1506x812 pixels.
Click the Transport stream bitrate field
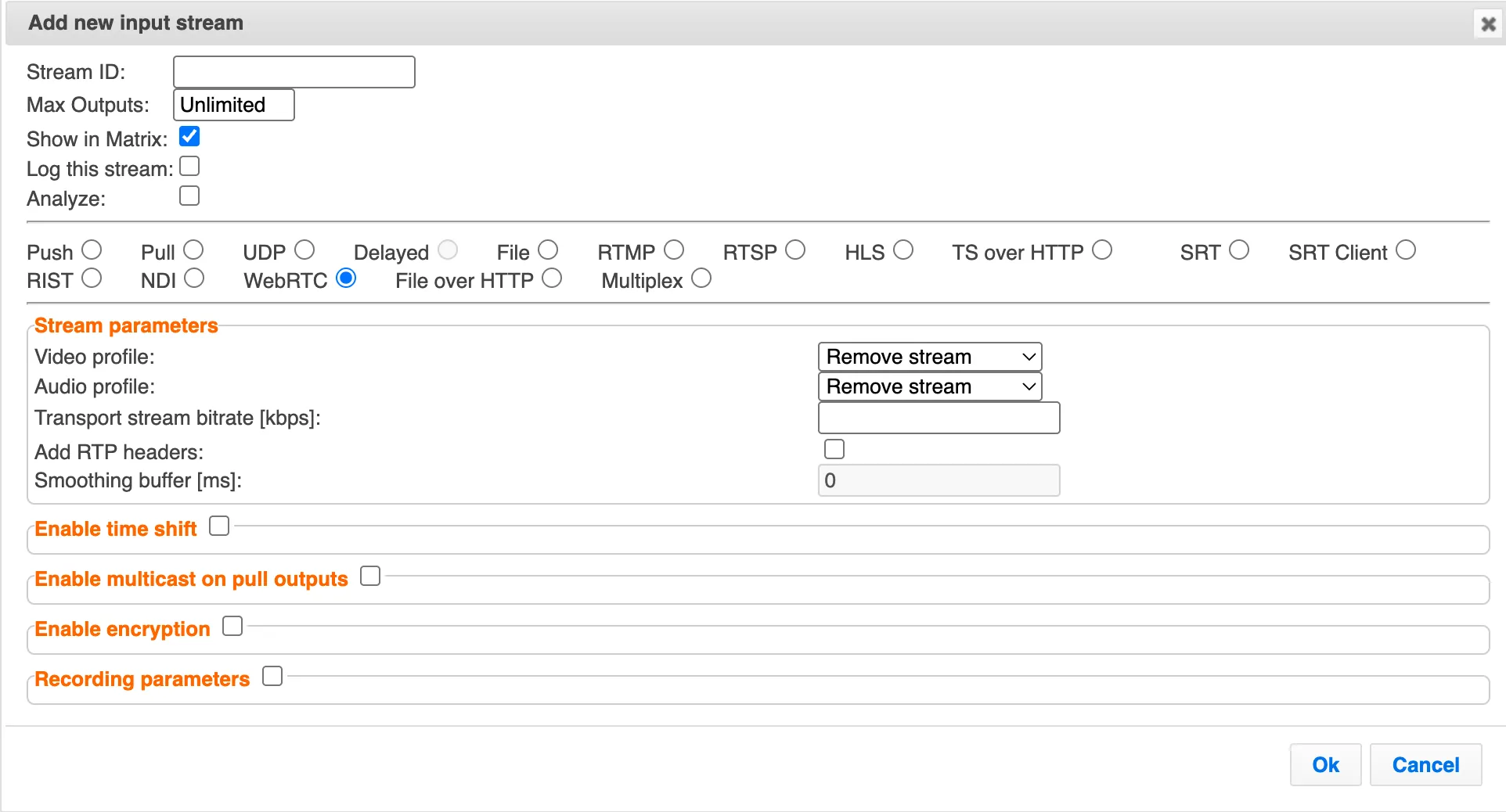tap(939, 418)
